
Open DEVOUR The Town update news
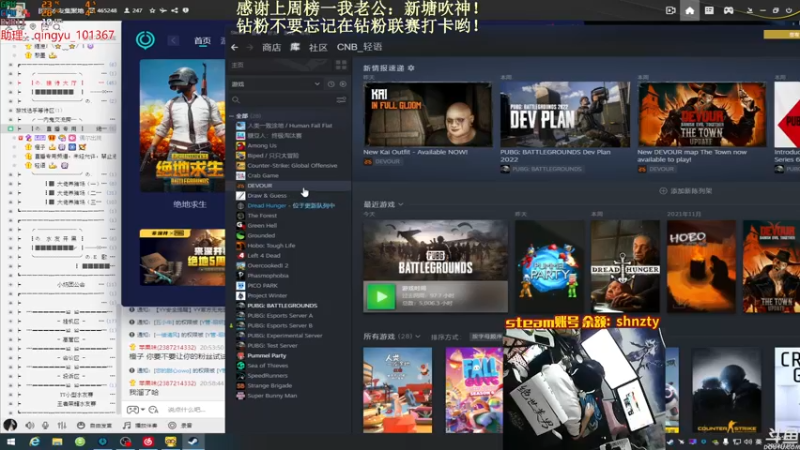tap(702, 114)
